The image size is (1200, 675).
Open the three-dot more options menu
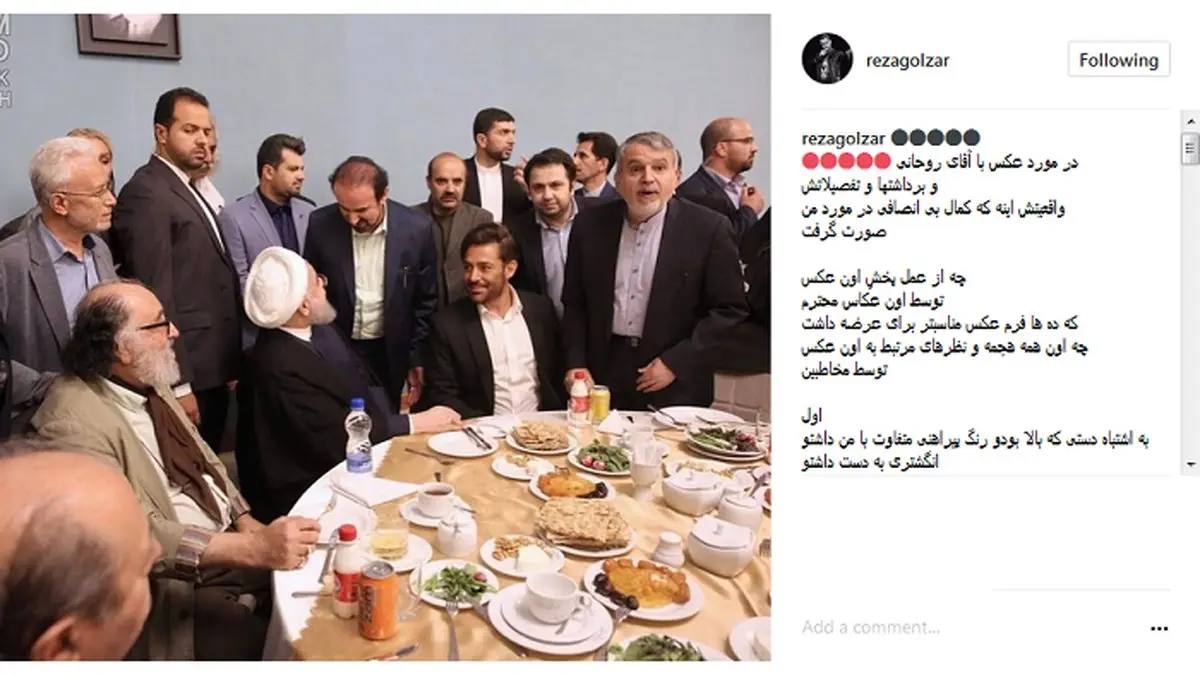[x=1159, y=629]
